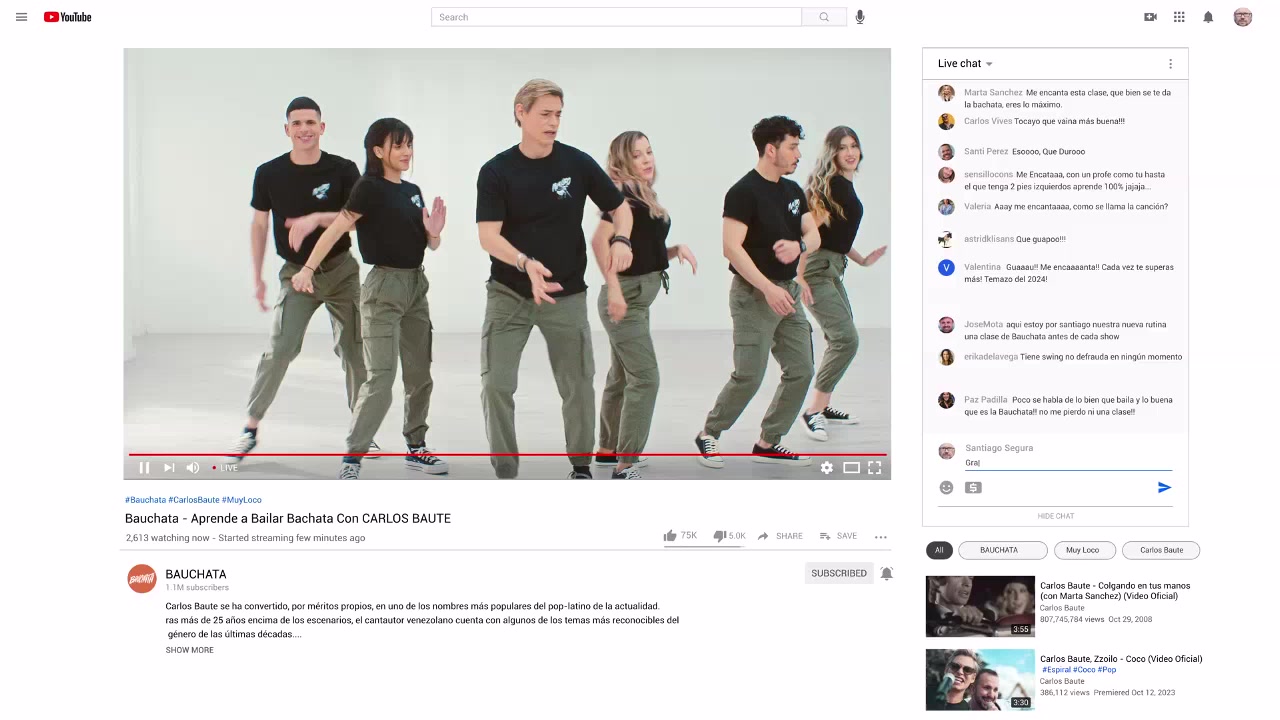Viewport: 1280px width, 720px height.
Task: Click the search magnifier button
Action: 824,17
